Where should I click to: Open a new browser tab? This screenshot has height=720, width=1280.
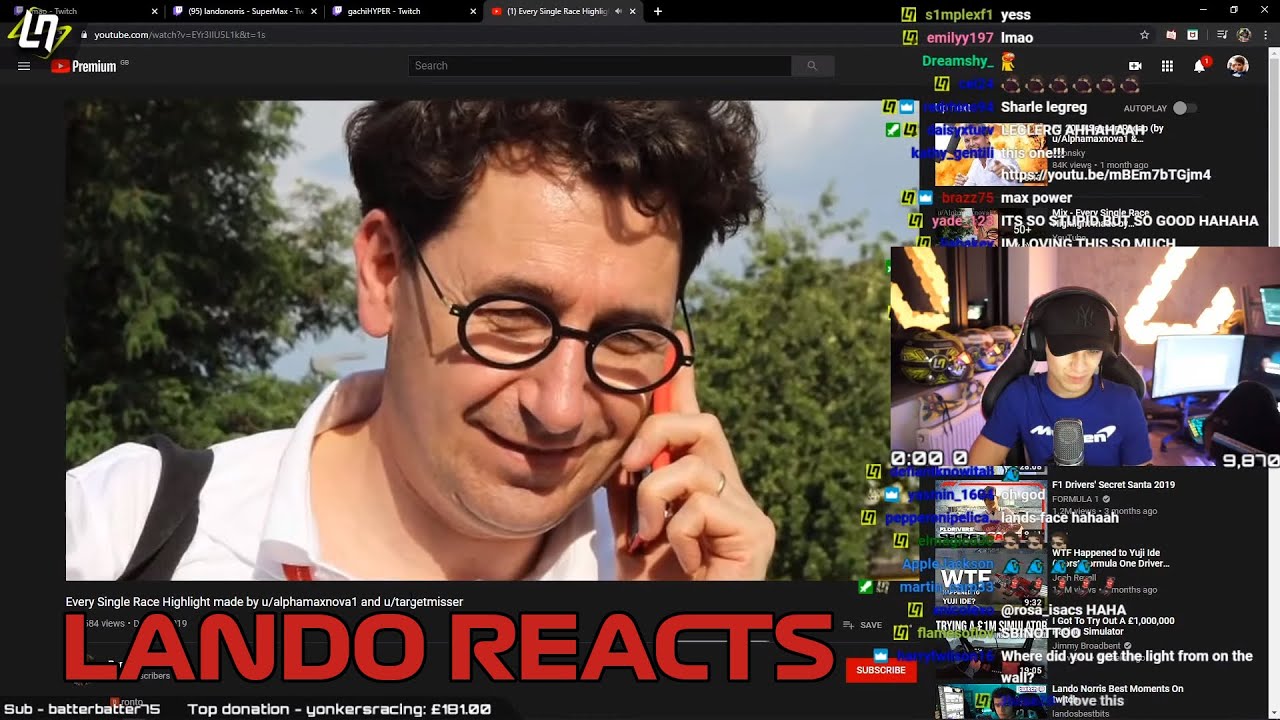[x=657, y=11]
